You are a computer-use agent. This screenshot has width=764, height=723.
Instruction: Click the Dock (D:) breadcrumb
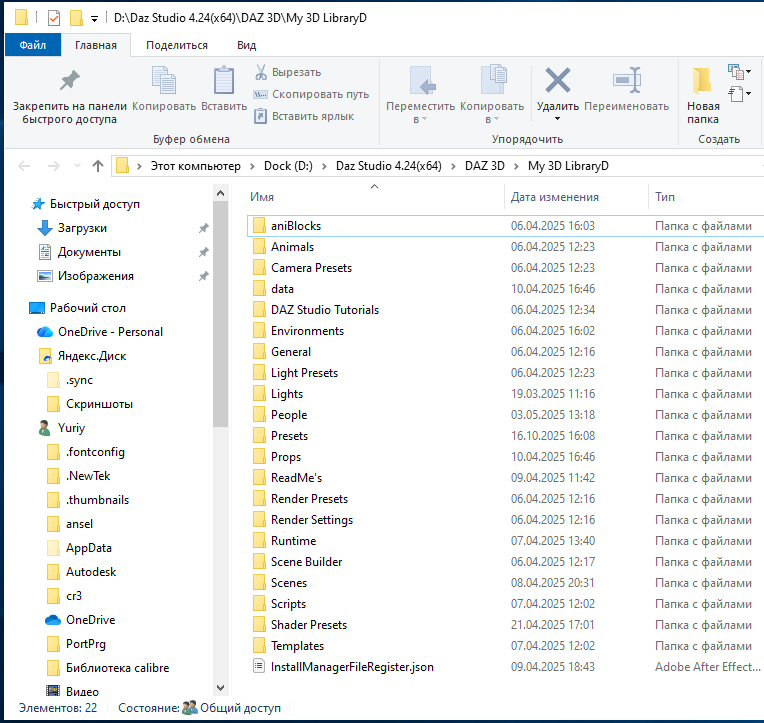click(288, 166)
